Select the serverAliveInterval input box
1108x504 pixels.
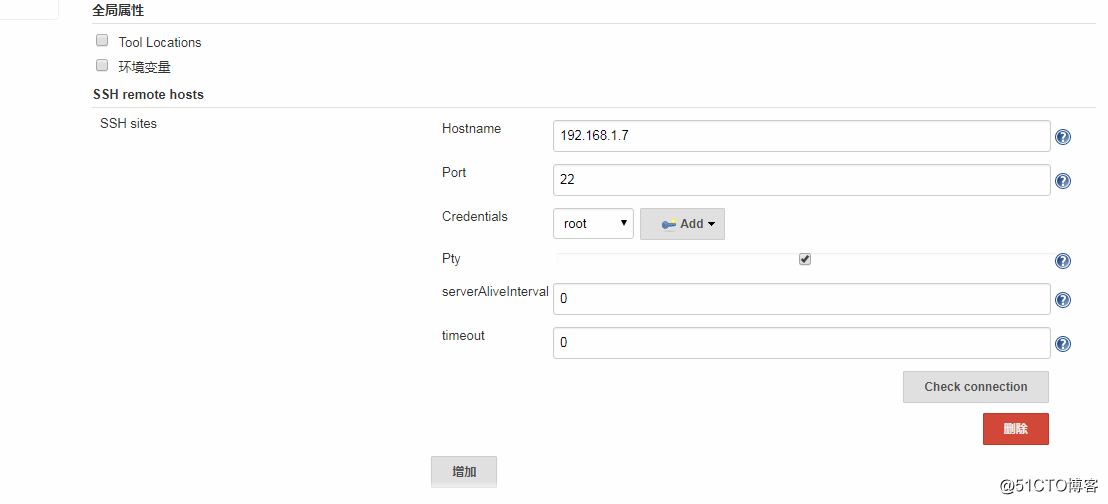(x=801, y=299)
